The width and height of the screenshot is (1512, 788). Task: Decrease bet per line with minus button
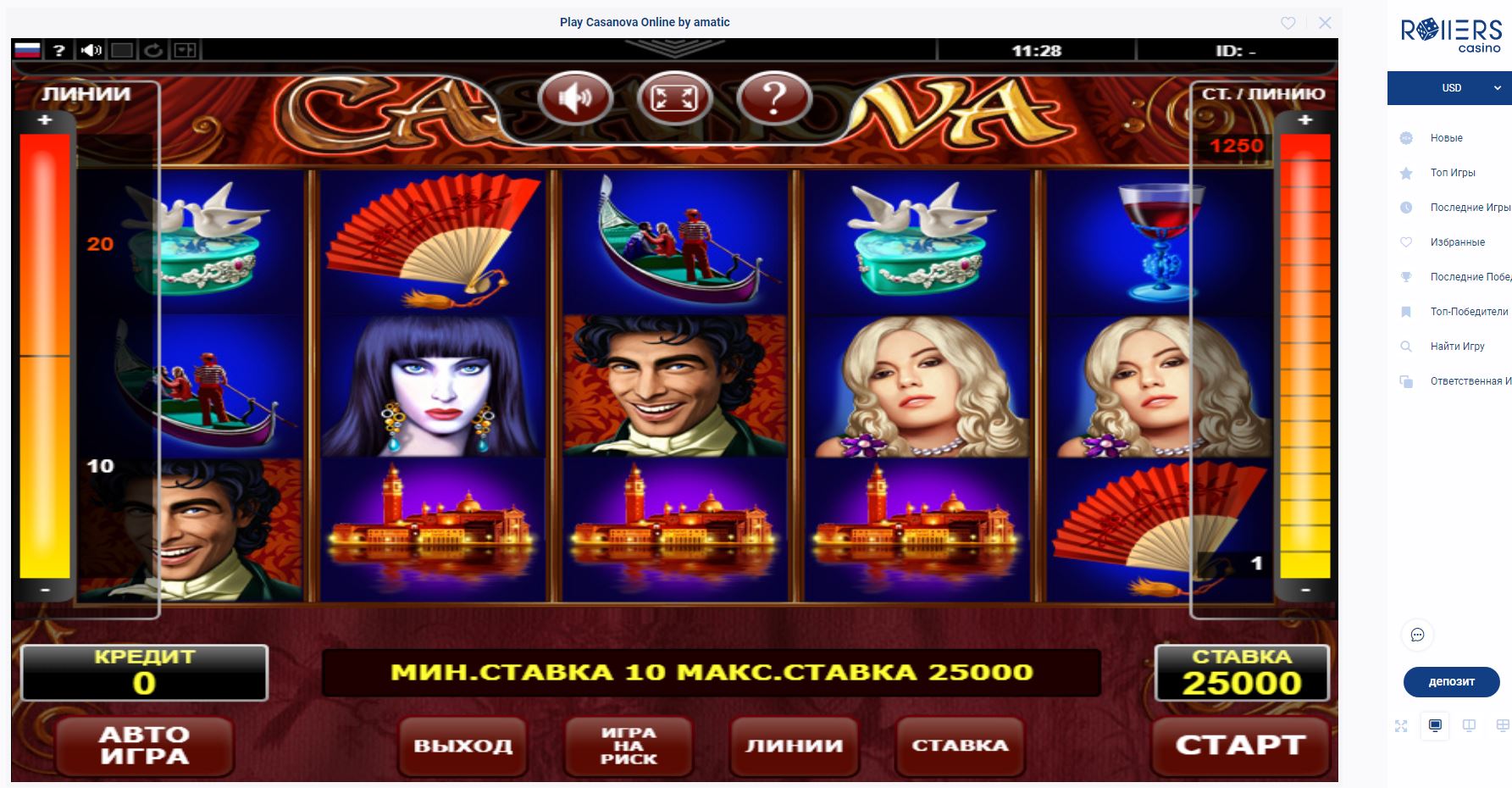pyautogui.click(x=1305, y=590)
